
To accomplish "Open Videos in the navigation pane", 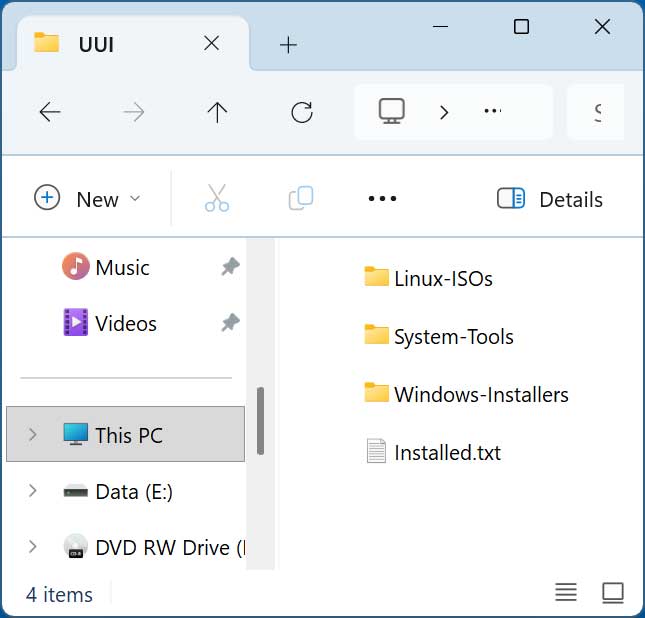I will (x=126, y=323).
